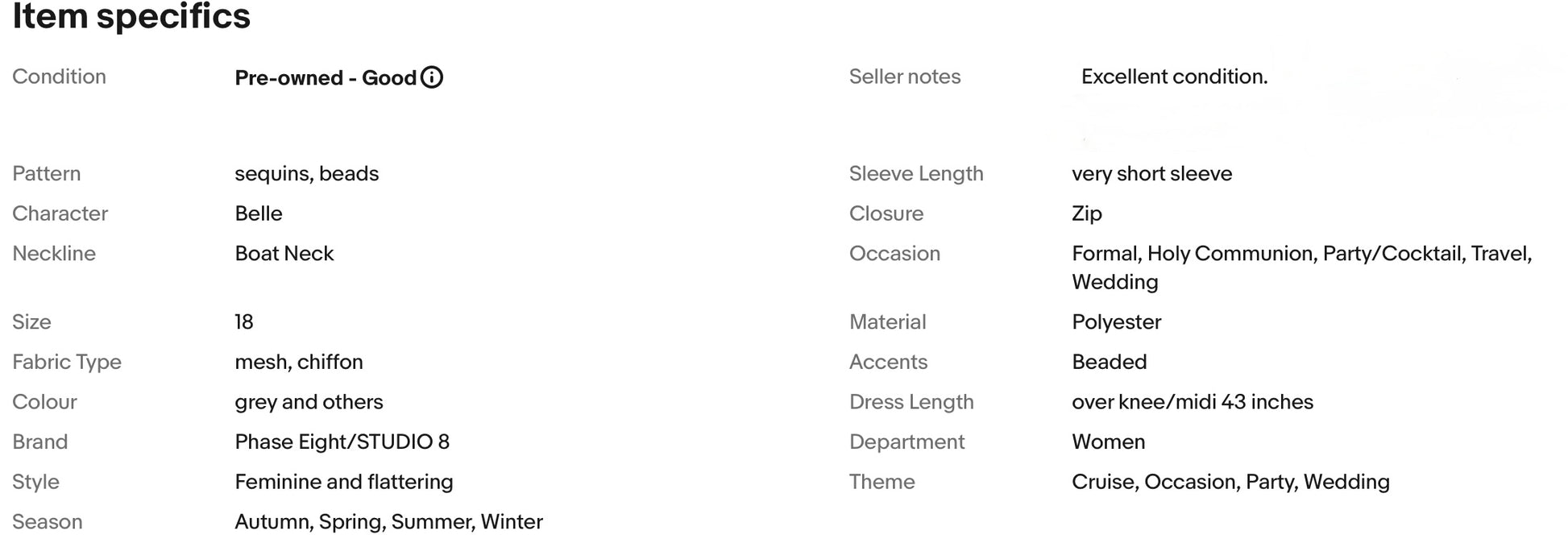Click the Zip closure value
Viewport: 1568px width, 543px height.
(1087, 213)
